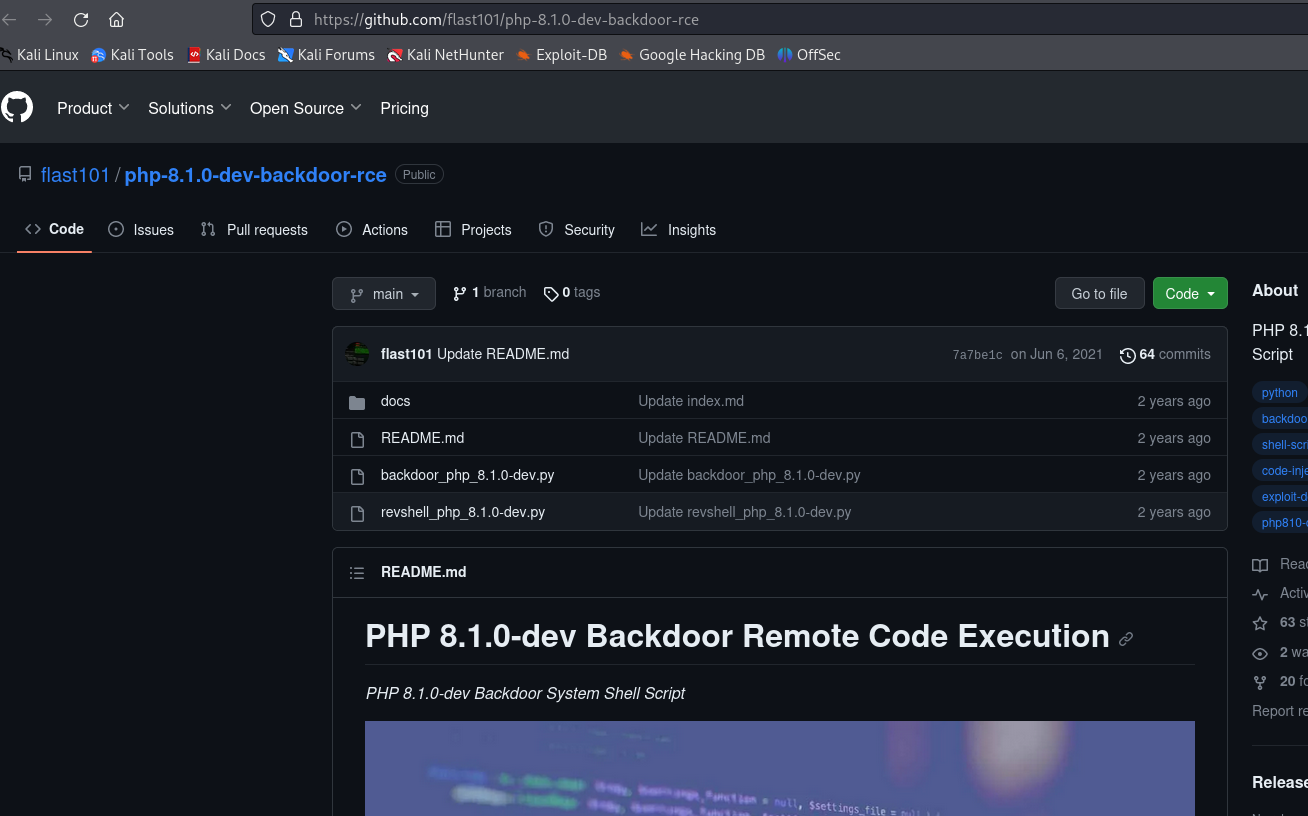Click the tags icon next to 0 tags
Image resolution: width=1308 pixels, height=816 pixels.
(551, 293)
